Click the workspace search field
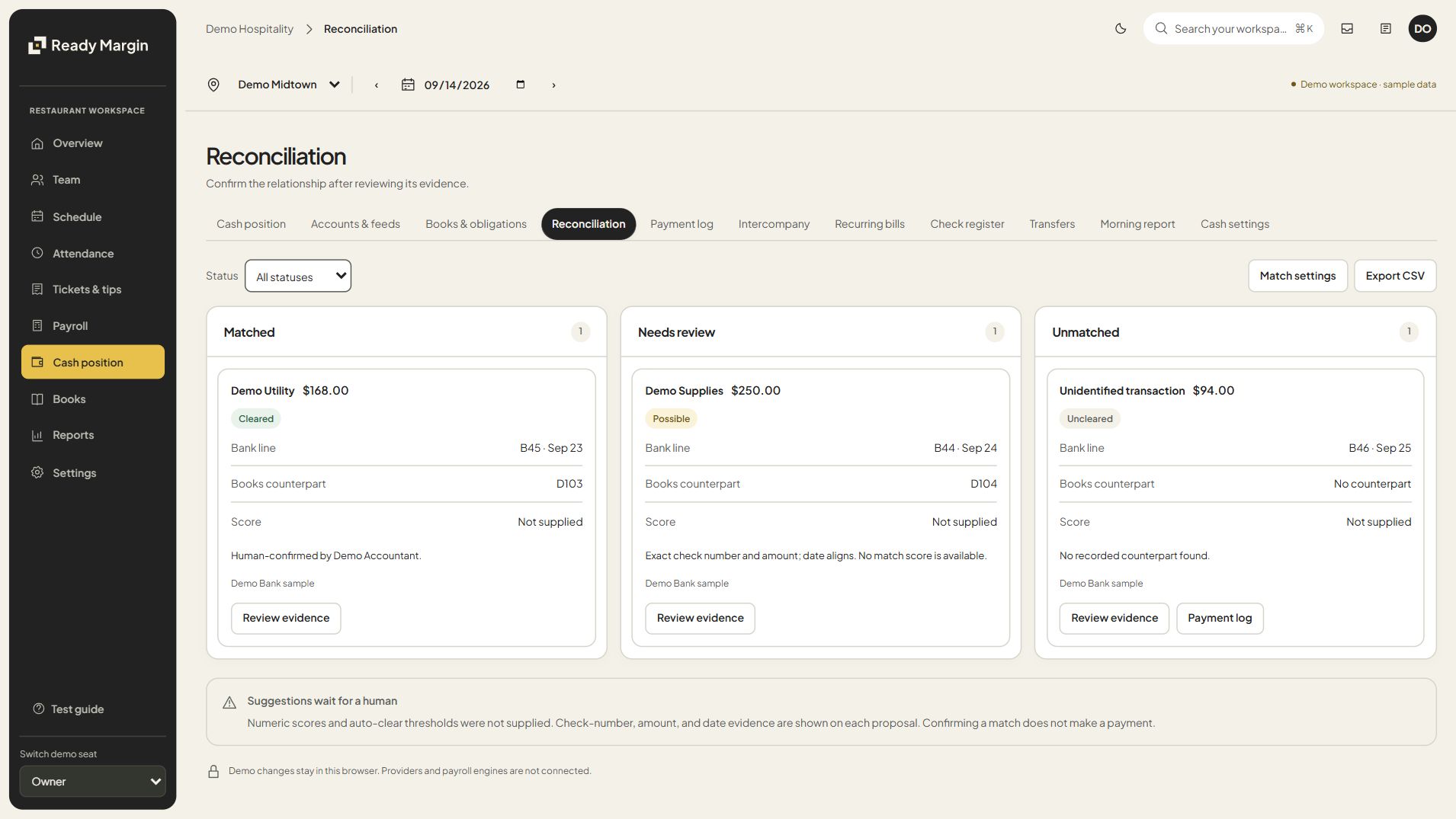 click(x=1233, y=29)
